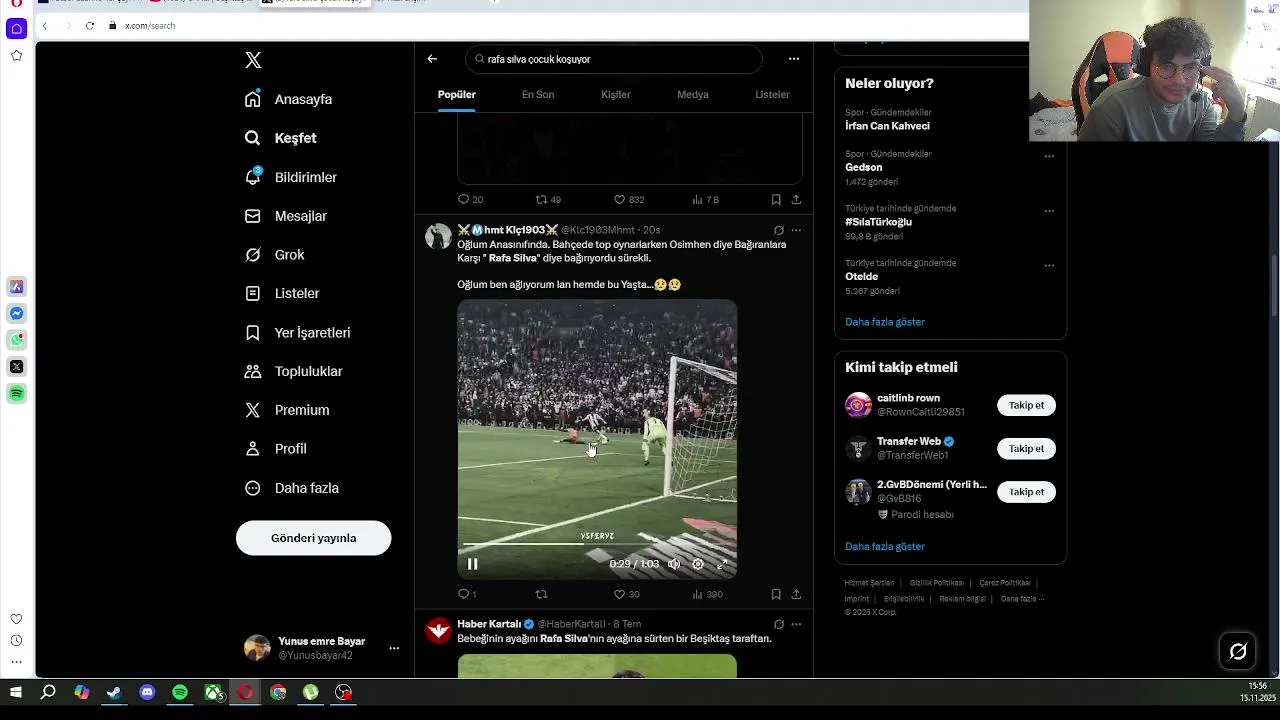Open Haber Kartalı profile avatar
Viewport: 1280px width, 720px height.
438,630
